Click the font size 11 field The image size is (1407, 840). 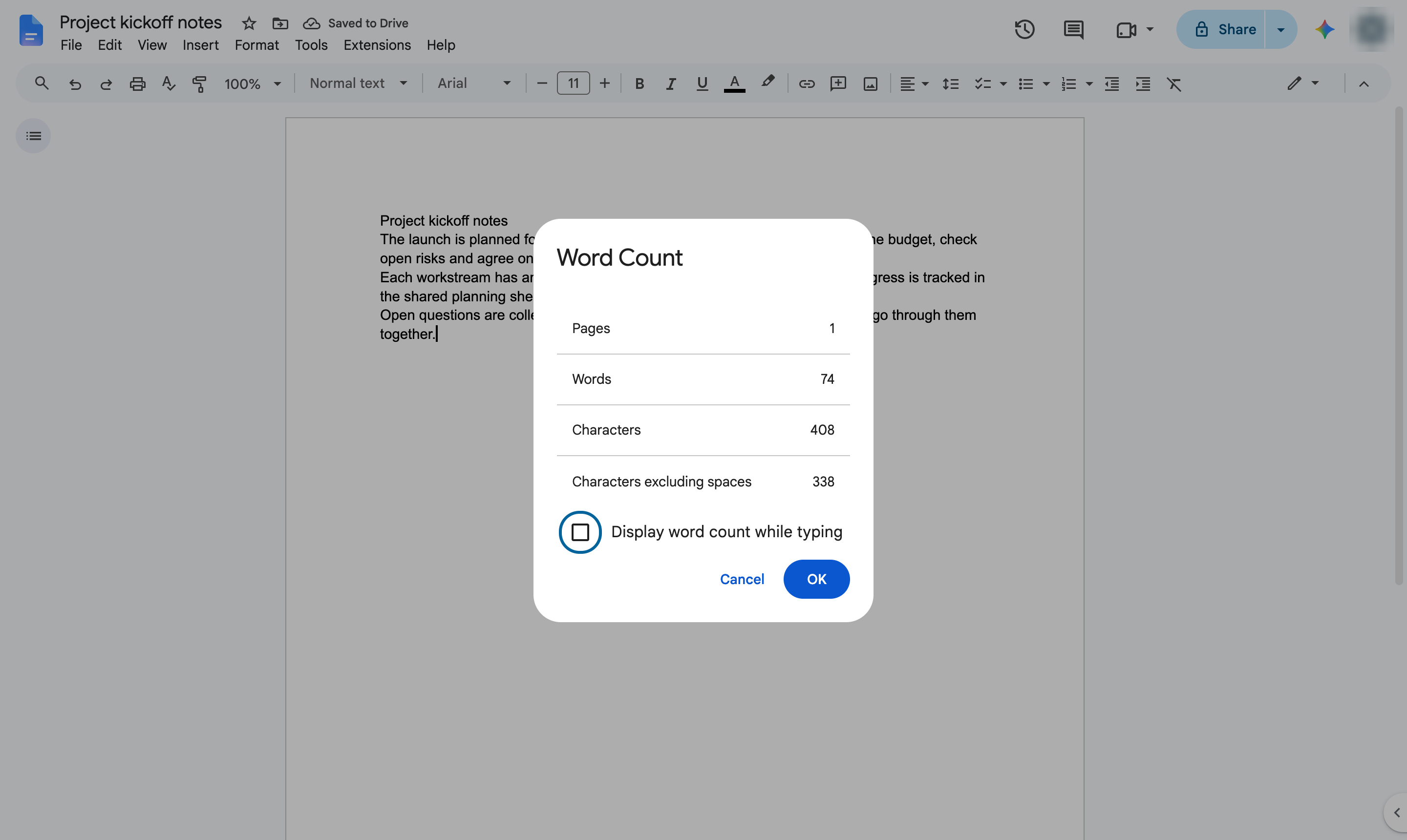tap(573, 83)
